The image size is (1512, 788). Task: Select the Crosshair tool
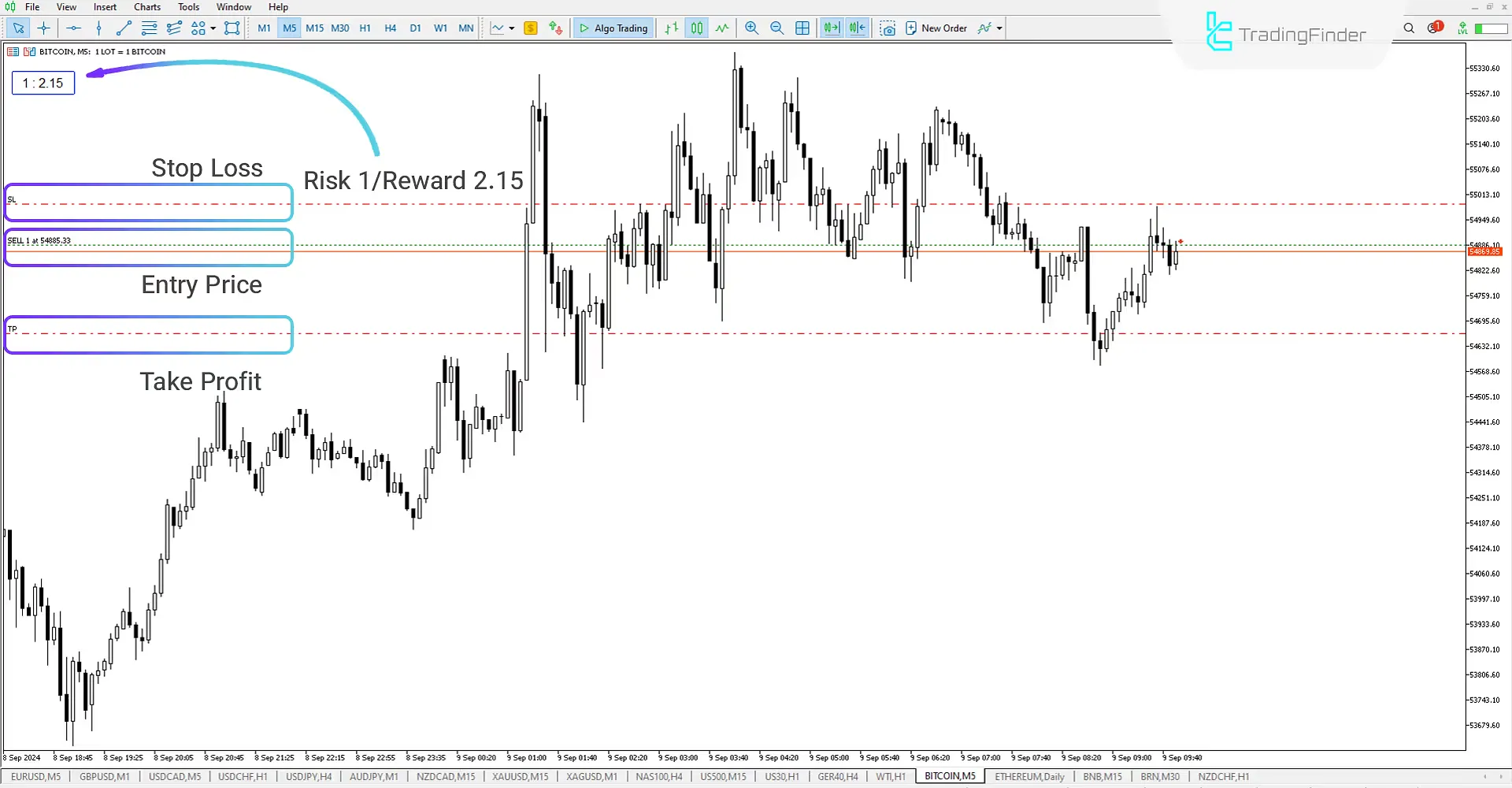pyautogui.click(x=43, y=28)
